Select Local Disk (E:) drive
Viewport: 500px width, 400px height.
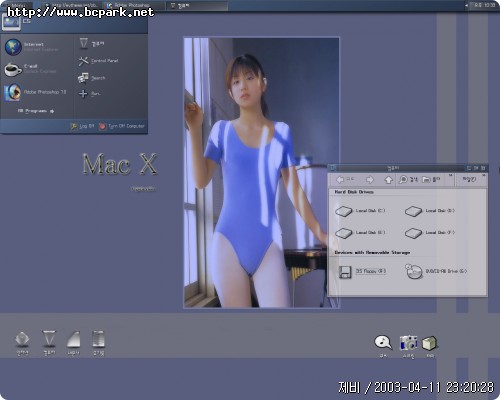[360, 233]
